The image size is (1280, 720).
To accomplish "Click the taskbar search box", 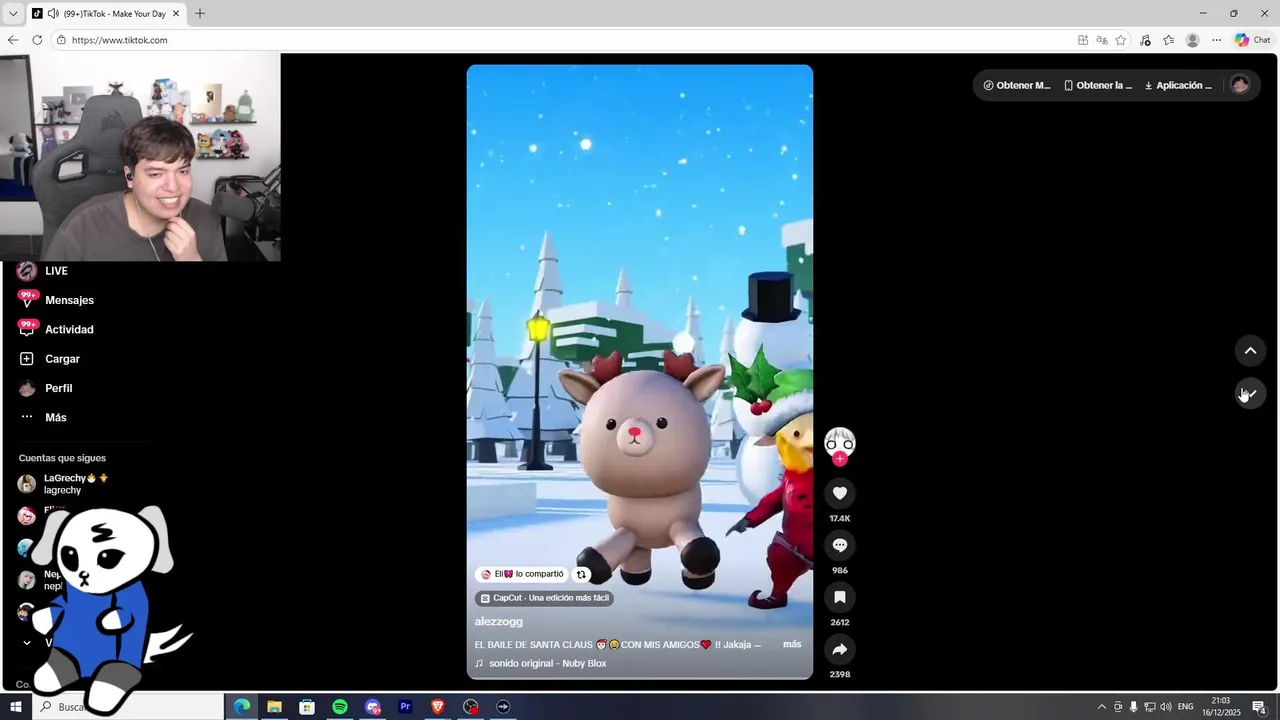I will [x=128, y=707].
